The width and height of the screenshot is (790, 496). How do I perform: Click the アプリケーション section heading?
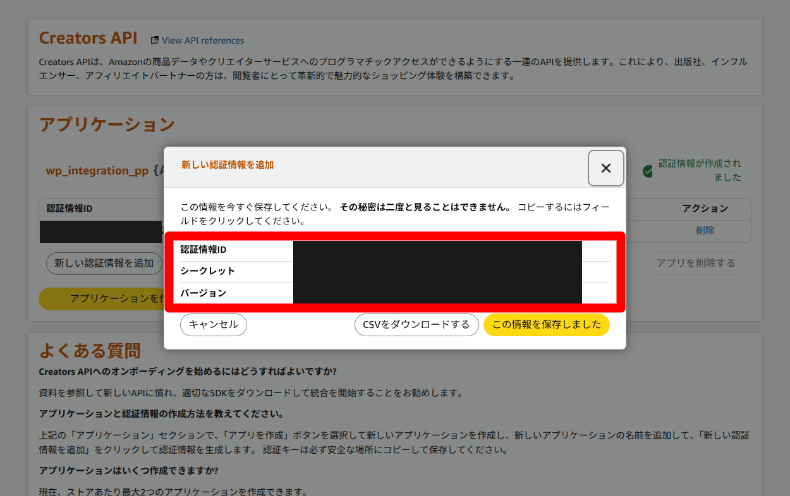tap(107, 125)
